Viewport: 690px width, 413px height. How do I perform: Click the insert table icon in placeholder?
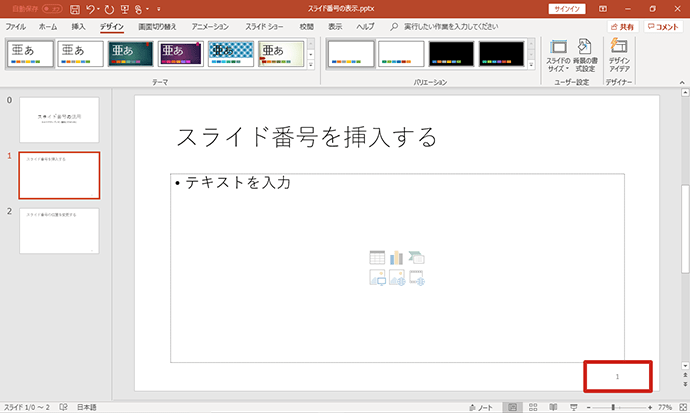click(377, 257)
